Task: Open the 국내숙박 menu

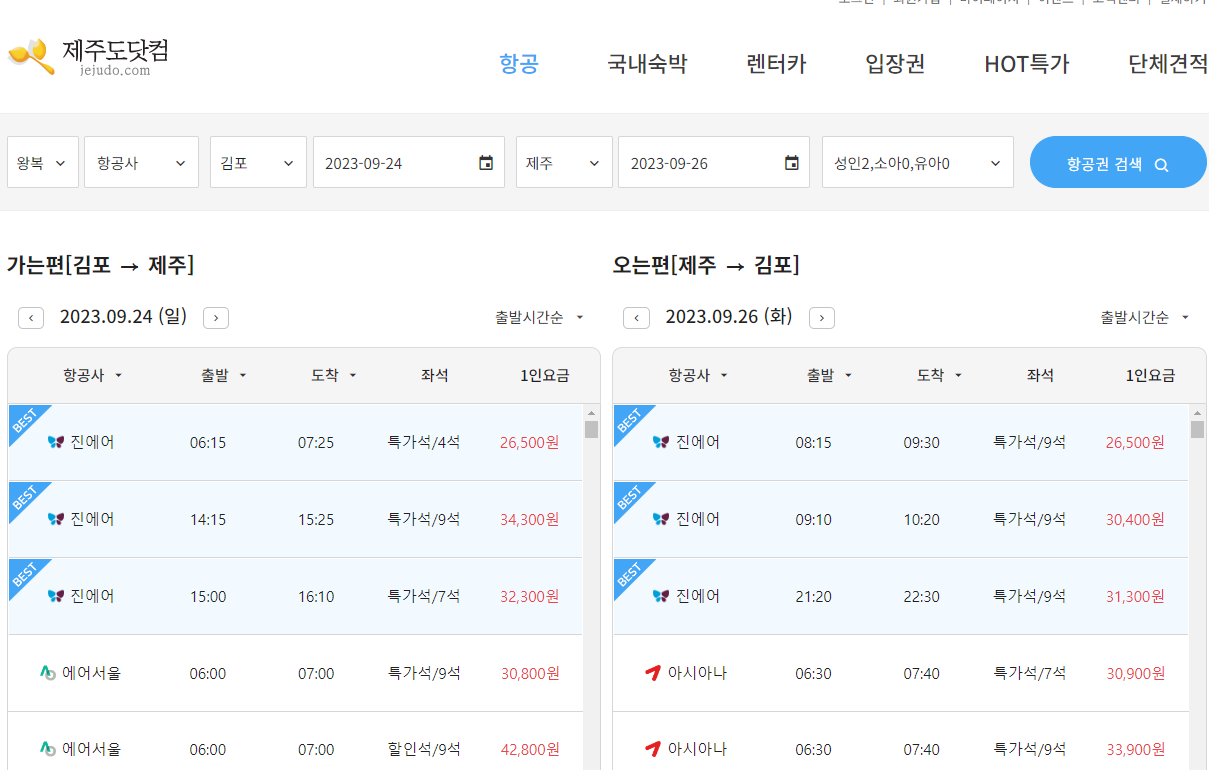Action: (647, 64)
